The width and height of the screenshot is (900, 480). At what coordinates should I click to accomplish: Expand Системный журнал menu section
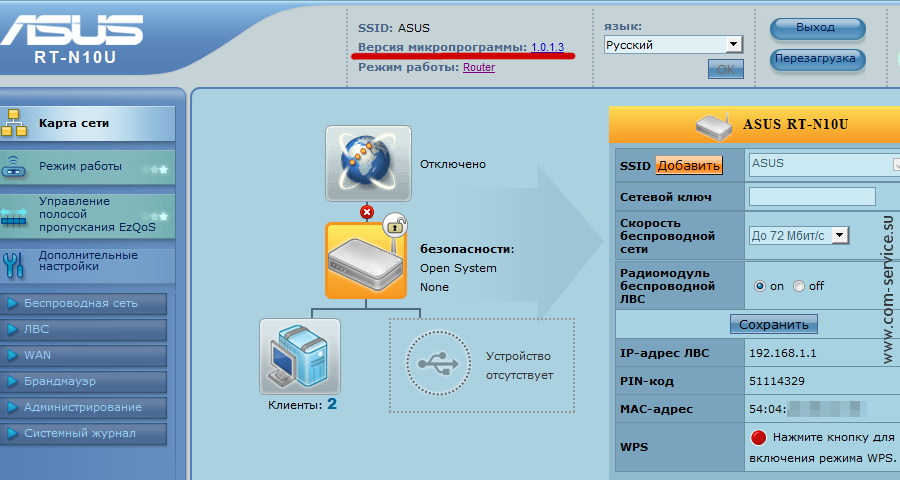click(x=83, y=433)
